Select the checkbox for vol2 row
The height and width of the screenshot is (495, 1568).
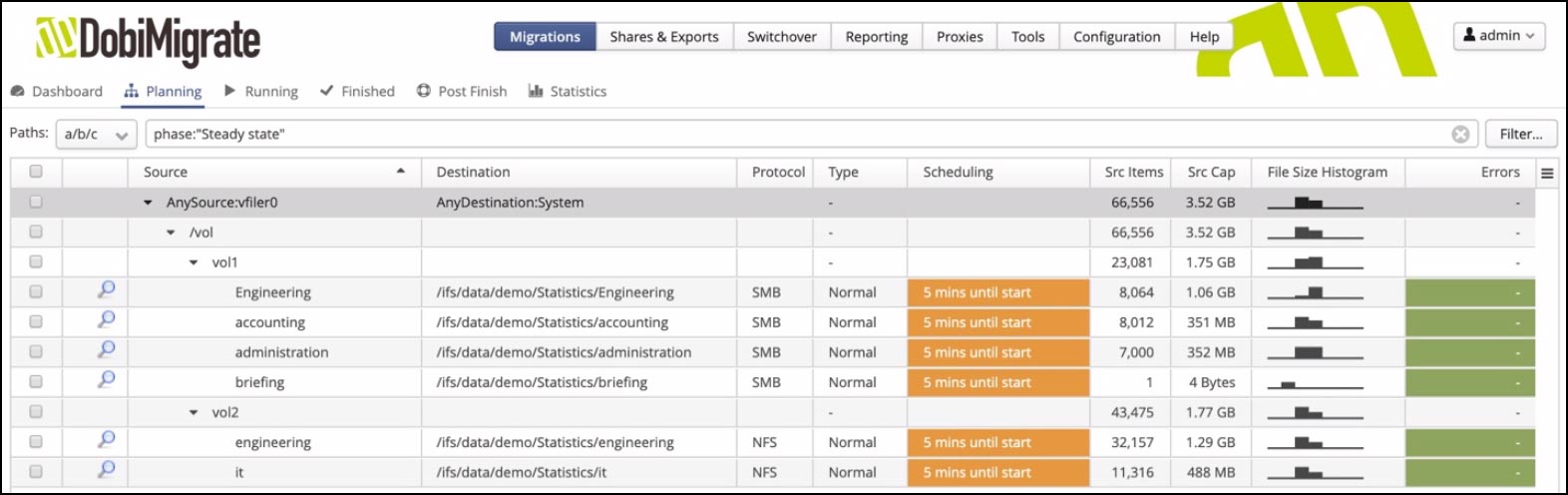click(36, 411)
